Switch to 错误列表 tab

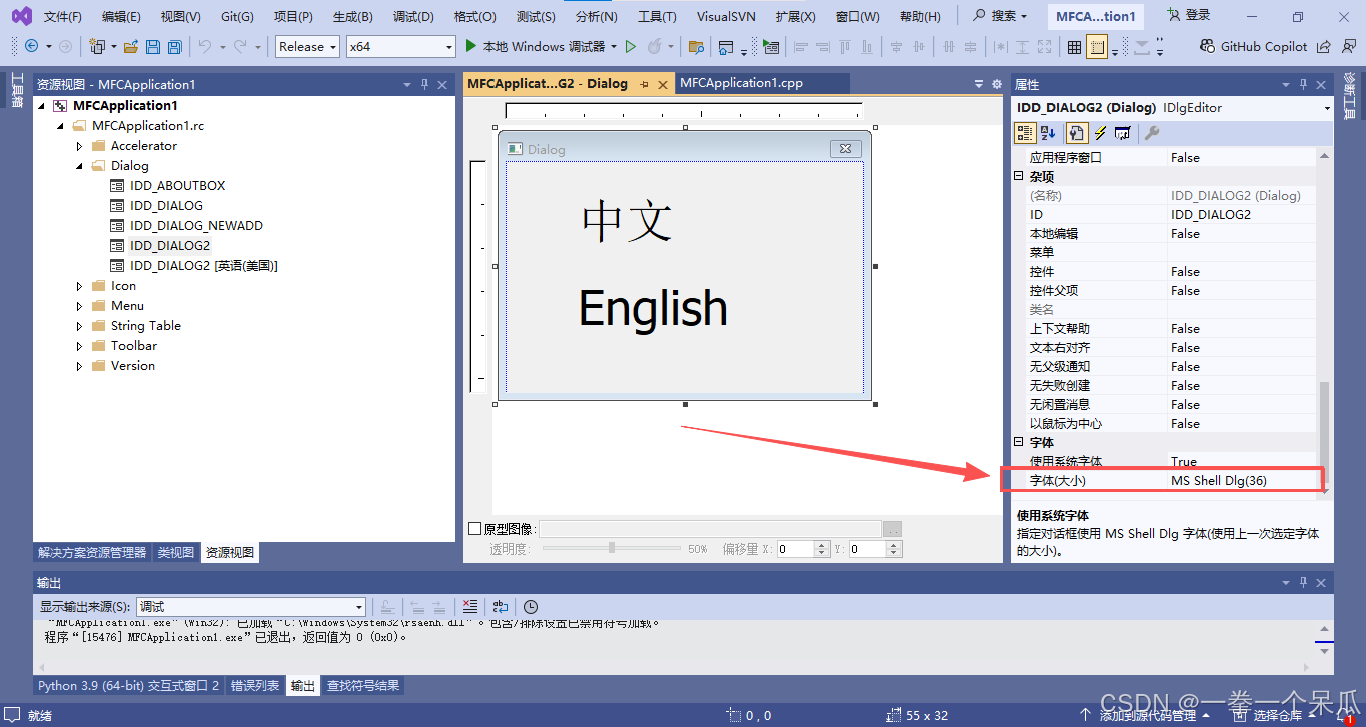pos(254,686)
